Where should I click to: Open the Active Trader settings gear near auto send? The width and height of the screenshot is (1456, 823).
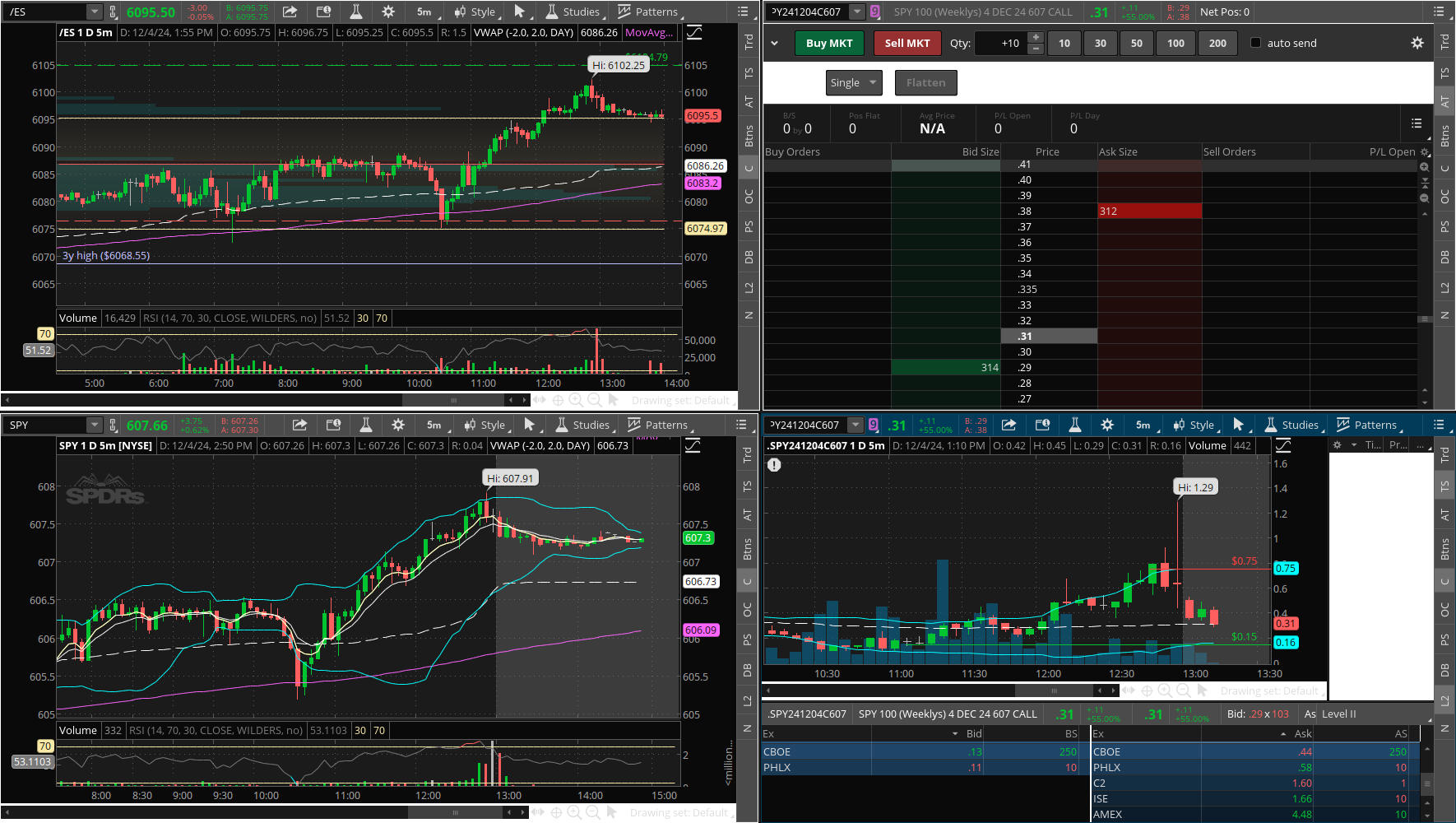click(1417, 43)
